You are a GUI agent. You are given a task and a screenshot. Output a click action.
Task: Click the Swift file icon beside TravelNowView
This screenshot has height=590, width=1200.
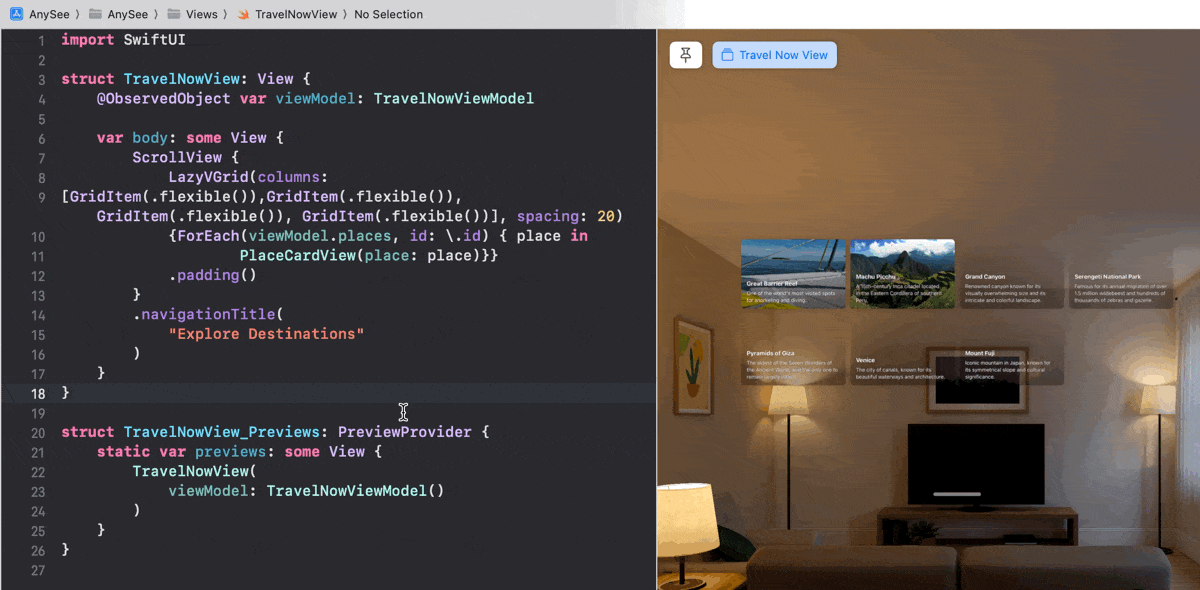click(x=243, y=14)
